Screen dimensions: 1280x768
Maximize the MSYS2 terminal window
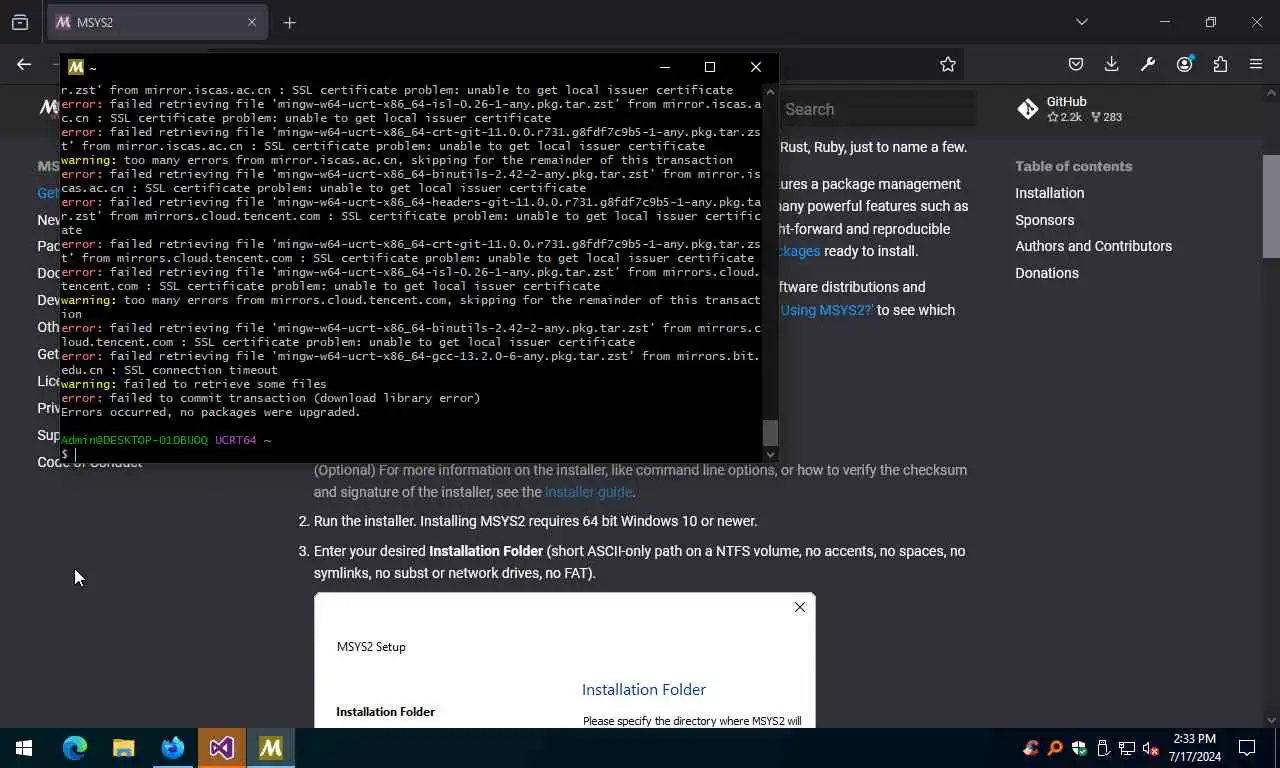tap(710, 67)
